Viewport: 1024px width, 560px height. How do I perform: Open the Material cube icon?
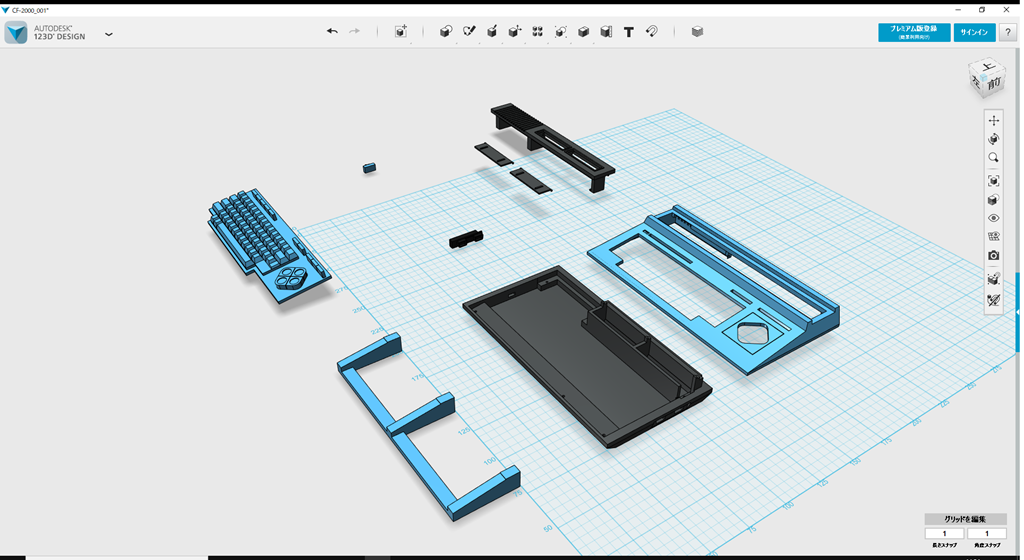(697, 32)
